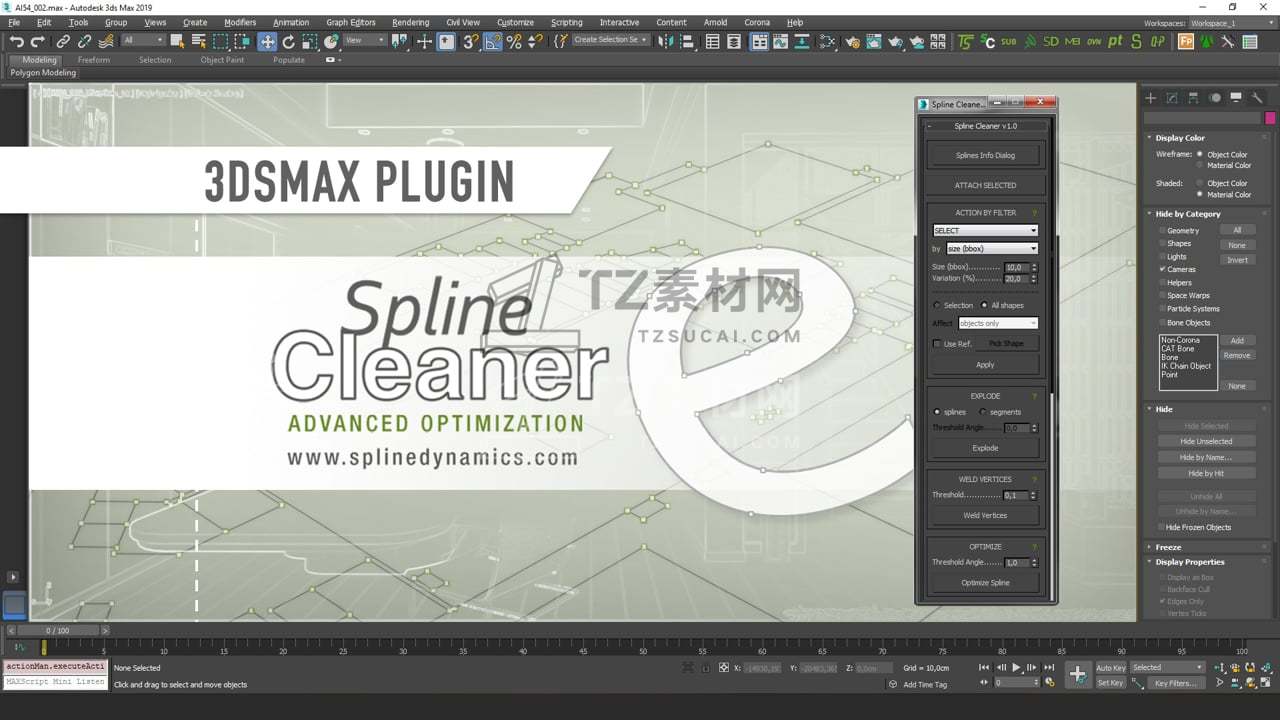Toggle Window/Crossing selection mode

coord(242,41)
